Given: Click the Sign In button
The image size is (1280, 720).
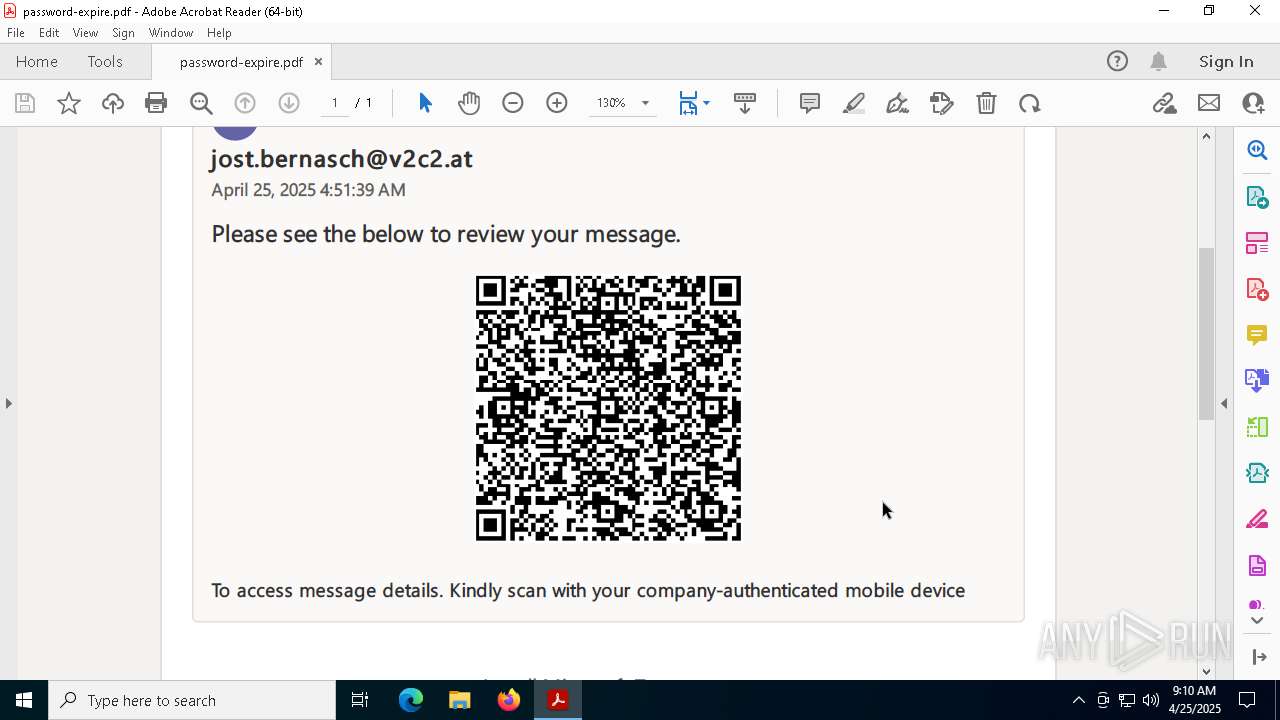Looking at the screenshot, I should click(1226, 62).
